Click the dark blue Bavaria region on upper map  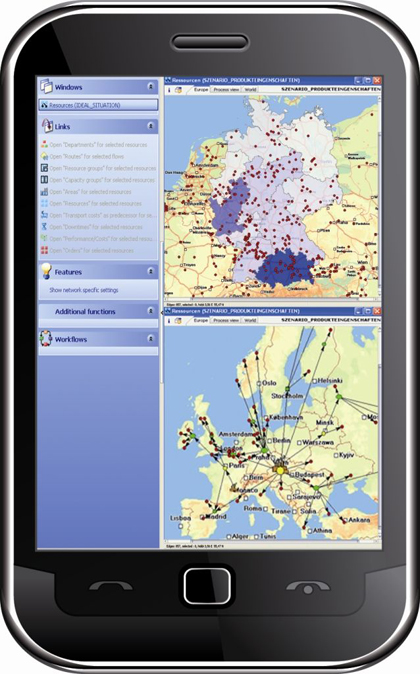[x=286, y=267]
